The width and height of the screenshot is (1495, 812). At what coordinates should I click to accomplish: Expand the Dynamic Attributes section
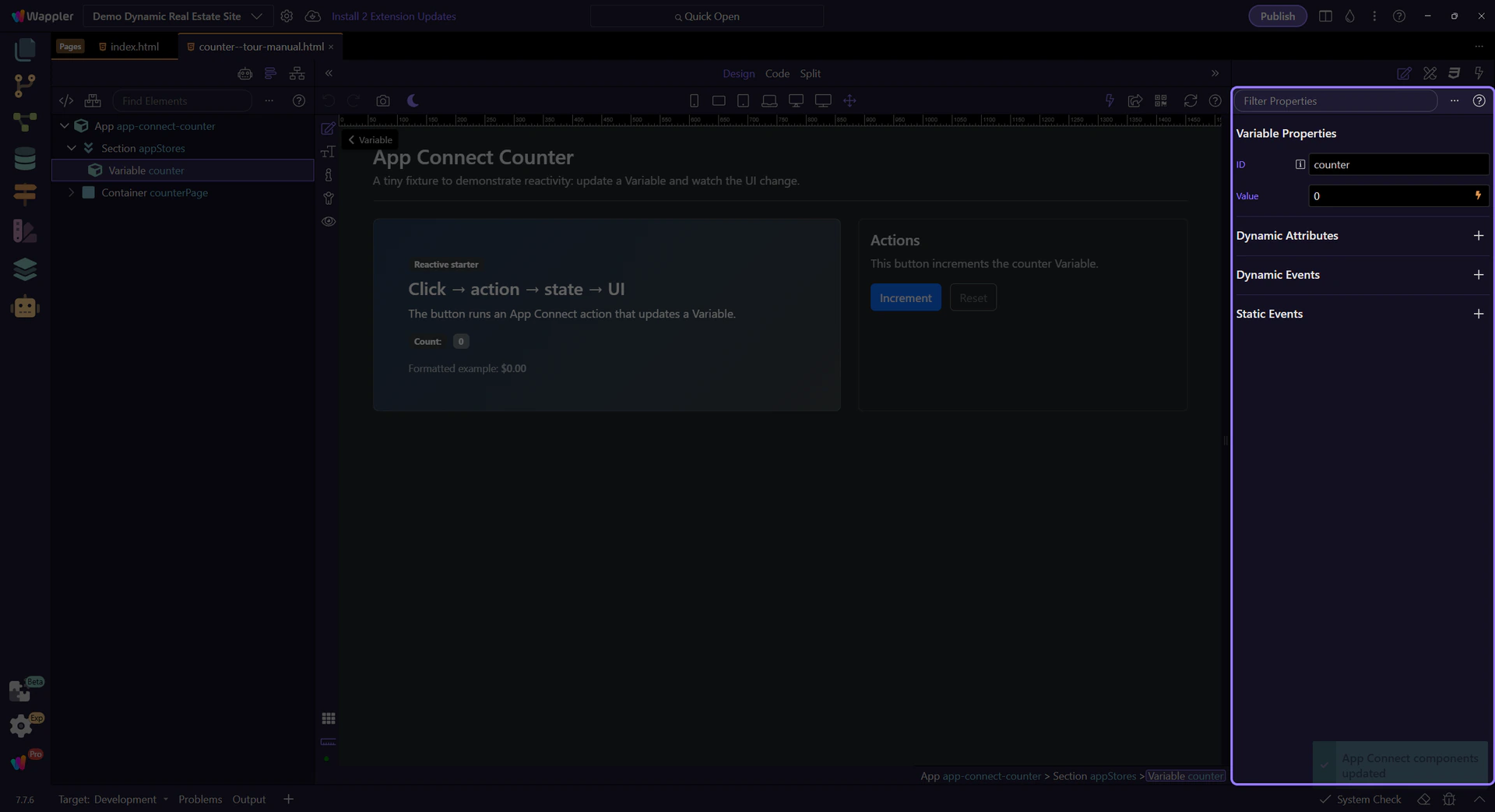click(x=1478, y=236)
